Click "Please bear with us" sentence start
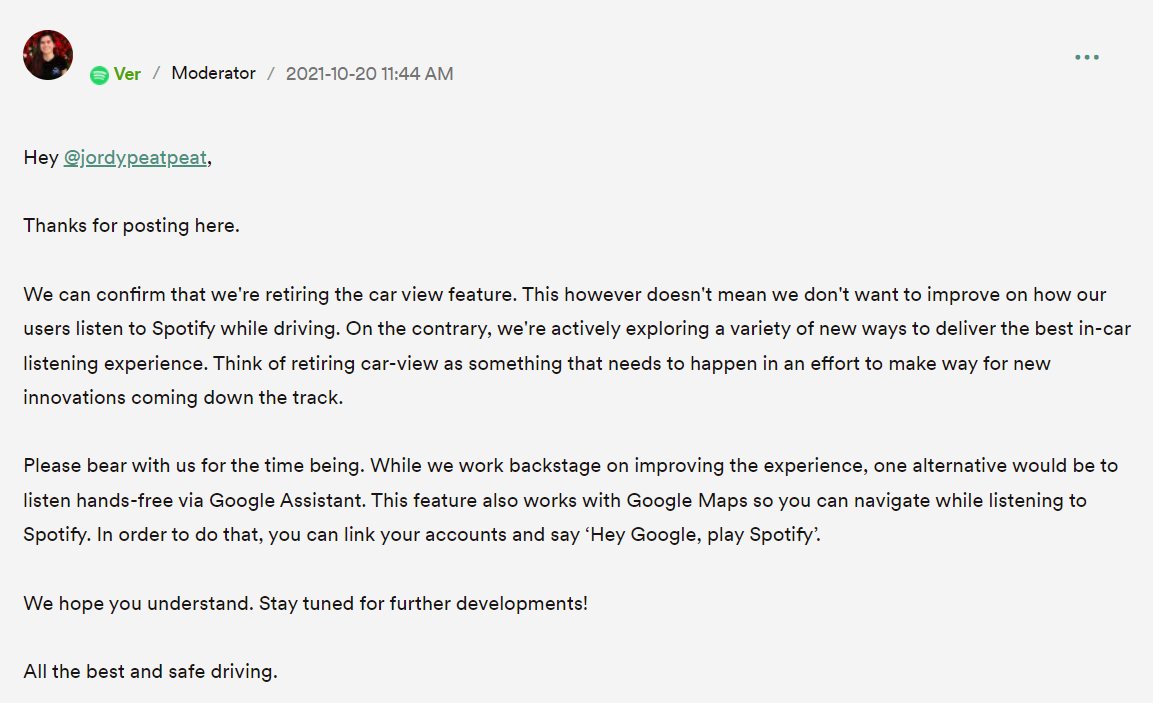The height and width of the screenshot is (703, 1153). coord(108,466)
